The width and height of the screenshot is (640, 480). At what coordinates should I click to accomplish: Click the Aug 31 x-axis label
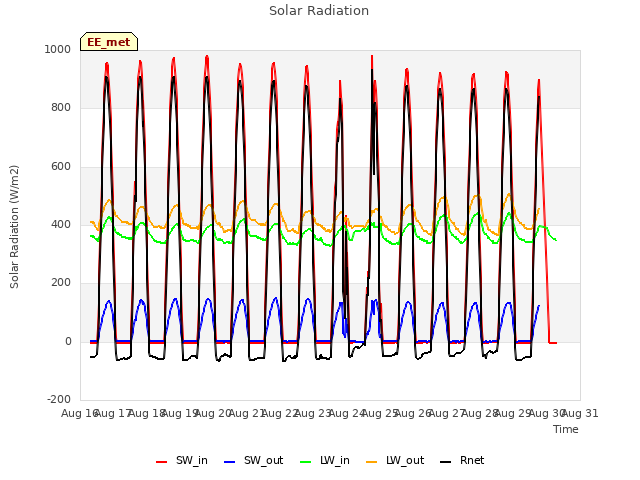tap(580, 413)
